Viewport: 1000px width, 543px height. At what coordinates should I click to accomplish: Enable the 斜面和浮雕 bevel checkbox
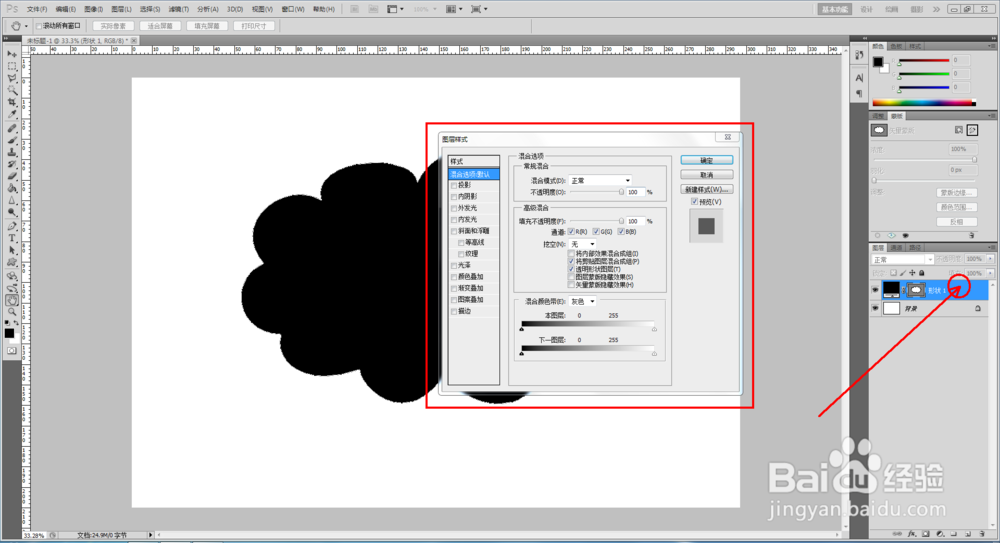[454, 232]
